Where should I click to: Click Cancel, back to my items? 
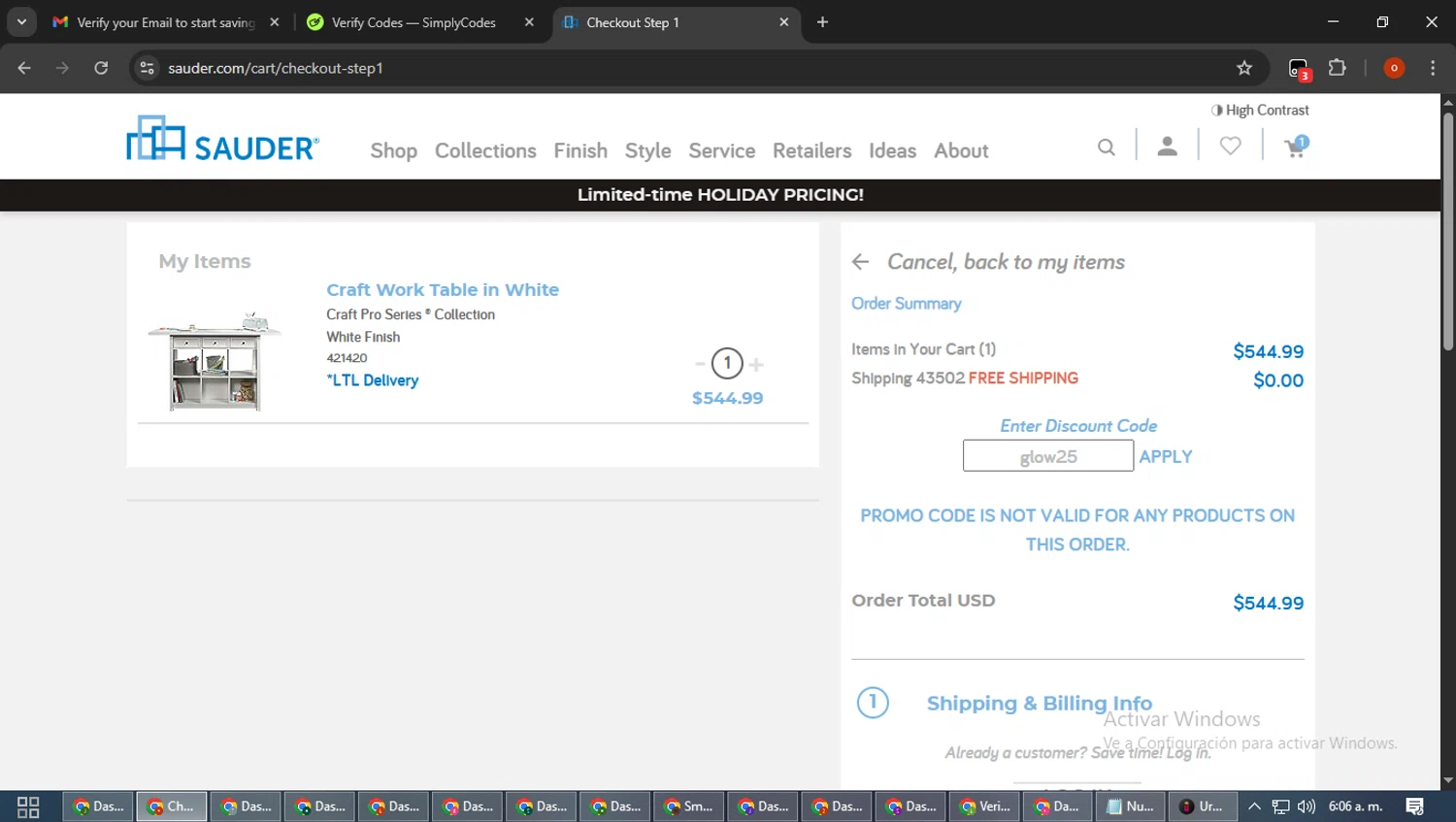click(1006, 262)
